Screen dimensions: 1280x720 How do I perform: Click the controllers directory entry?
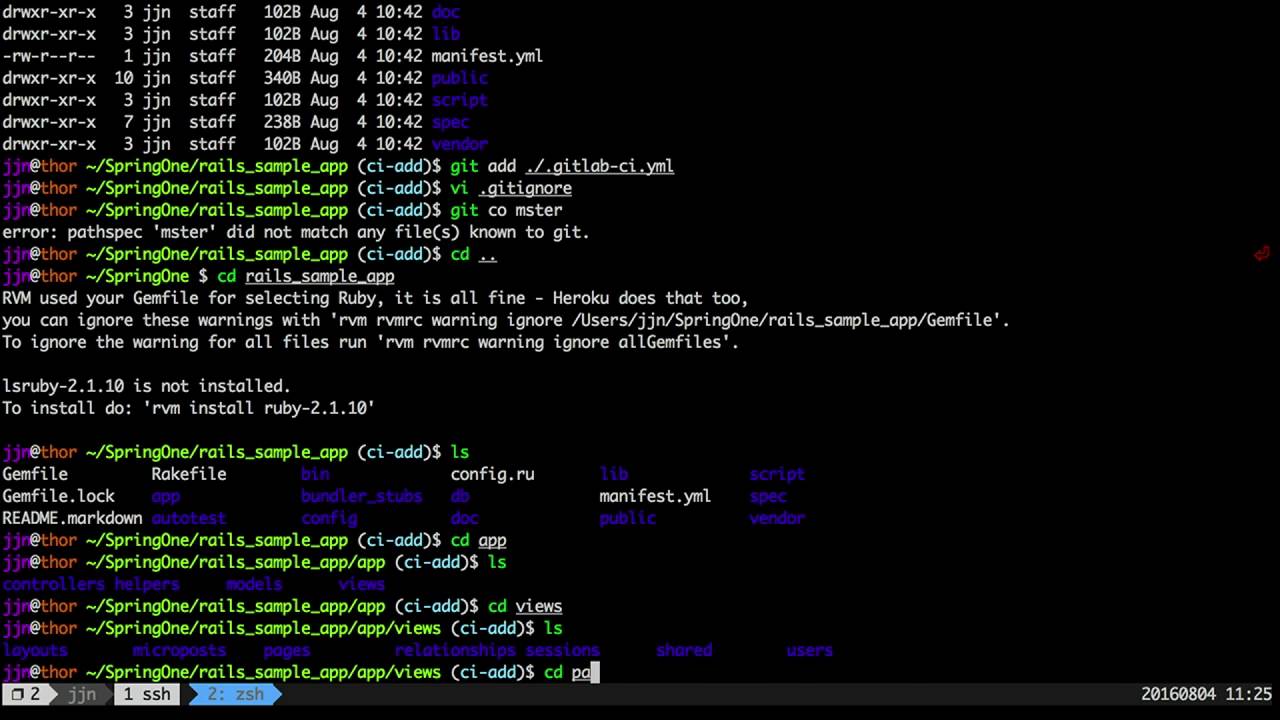53,584
